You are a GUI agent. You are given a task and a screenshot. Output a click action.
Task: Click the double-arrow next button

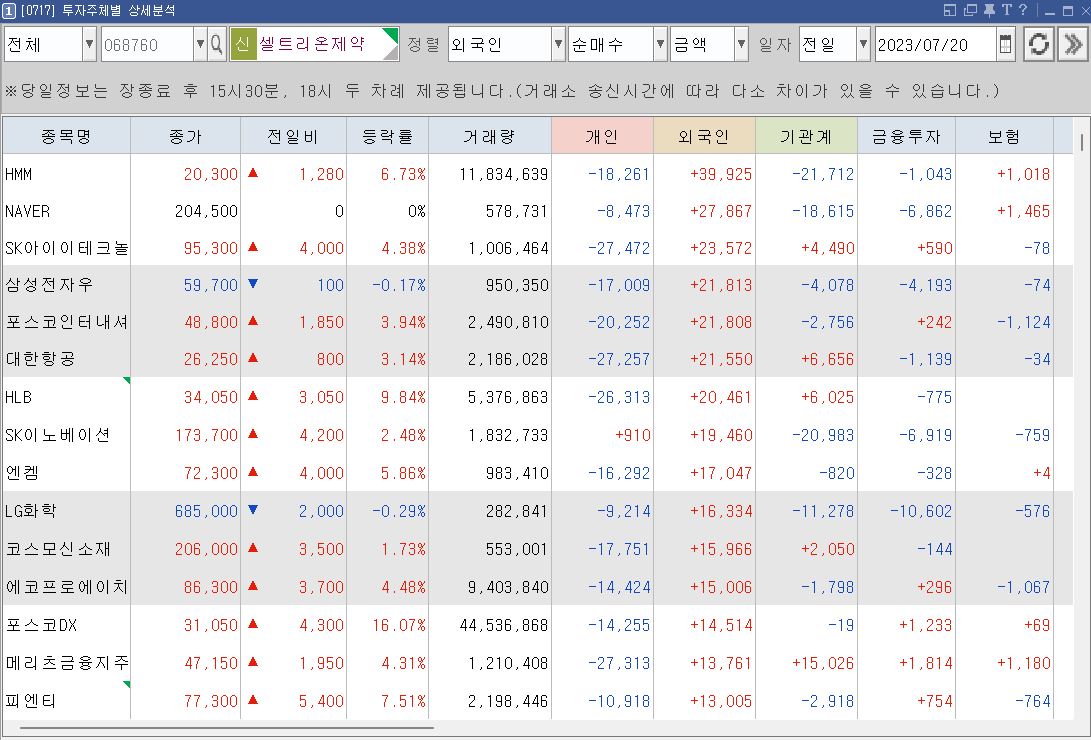click(1073, 45)
